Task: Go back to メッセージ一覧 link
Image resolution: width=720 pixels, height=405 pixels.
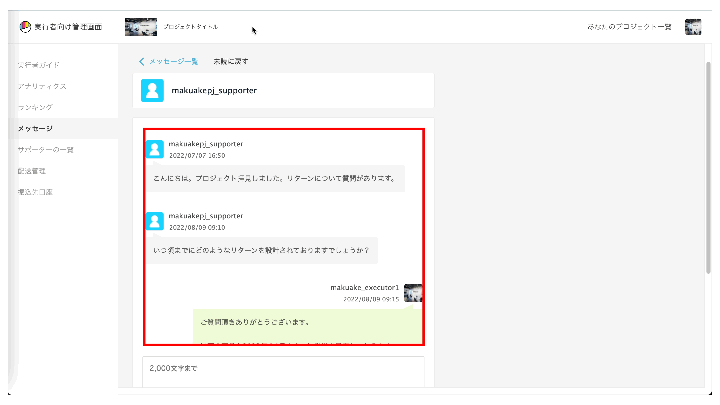Action: coord(173,61)
